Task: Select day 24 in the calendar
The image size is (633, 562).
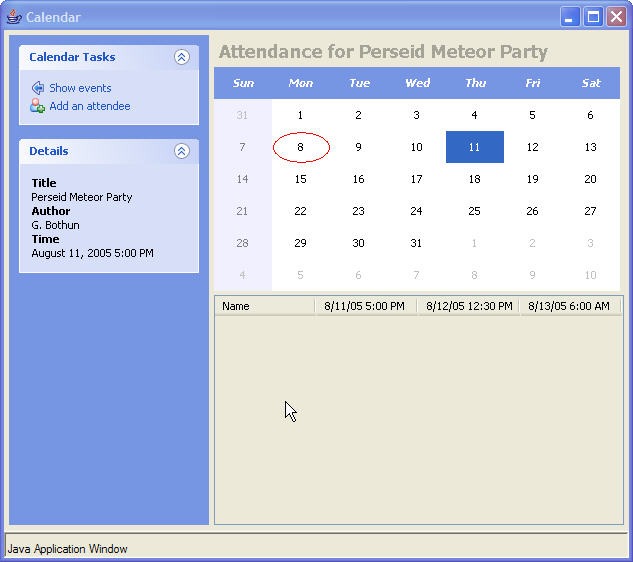Action: [417, 211]
